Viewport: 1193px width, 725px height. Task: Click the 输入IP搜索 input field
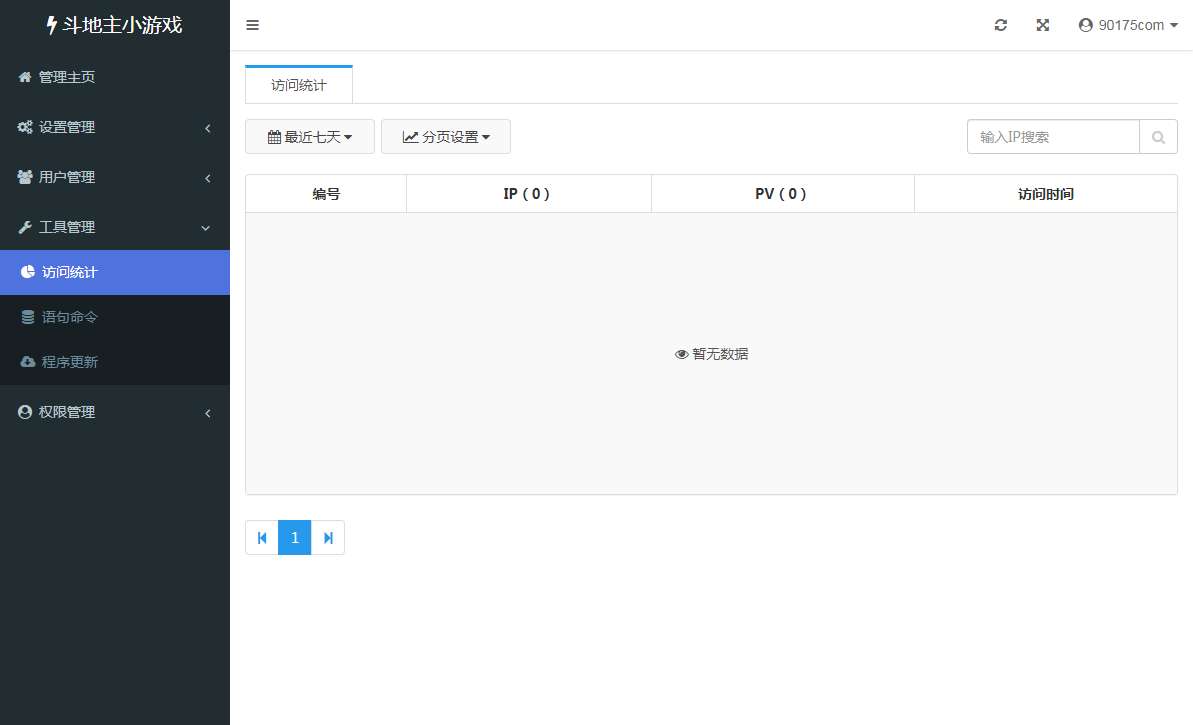click(1053, 137)
